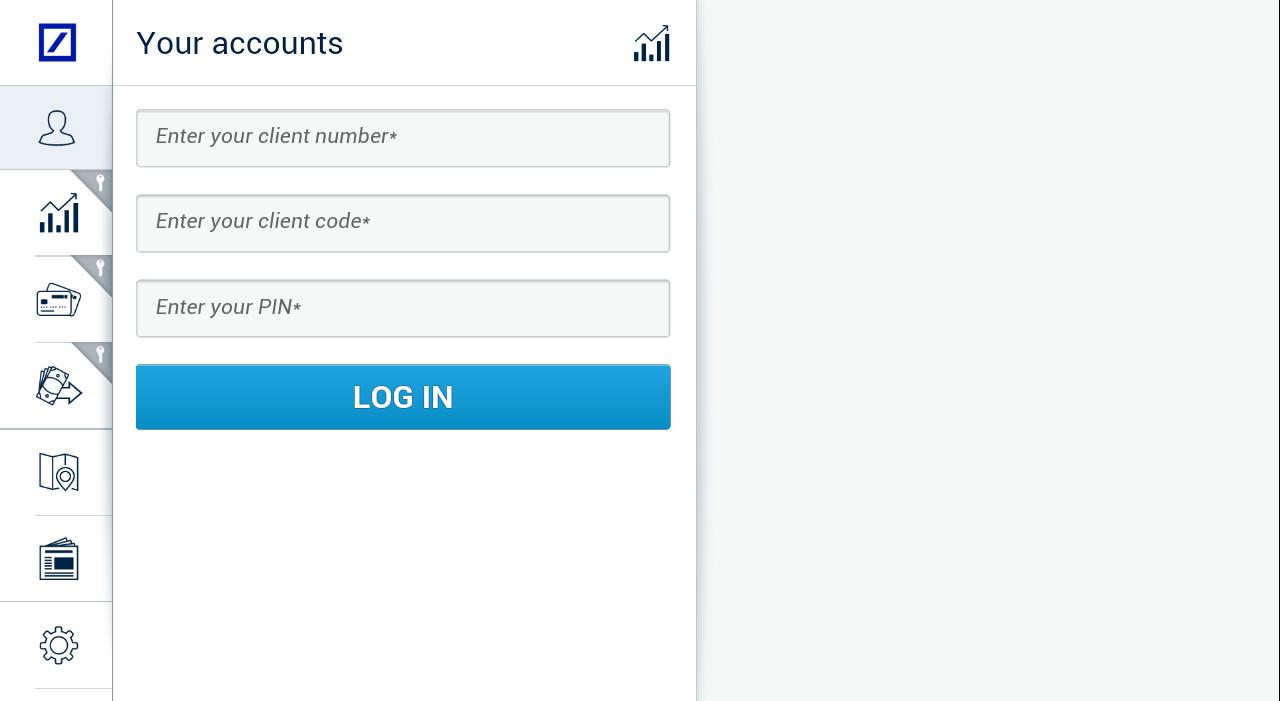Open the locked cards section in sidebar
Image resolution: width=1280 pixels, height=701 pixels.
pyautogui.click(x=57, y=300)
